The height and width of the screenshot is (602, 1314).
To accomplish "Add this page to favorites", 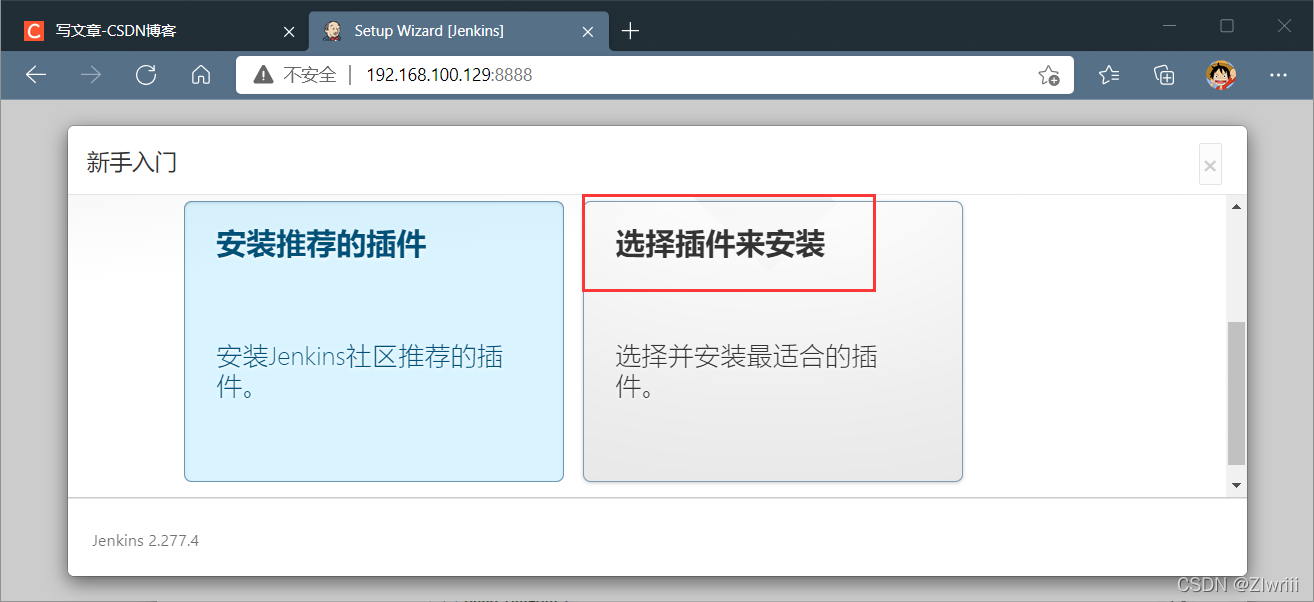I will tap(1048, 75).
